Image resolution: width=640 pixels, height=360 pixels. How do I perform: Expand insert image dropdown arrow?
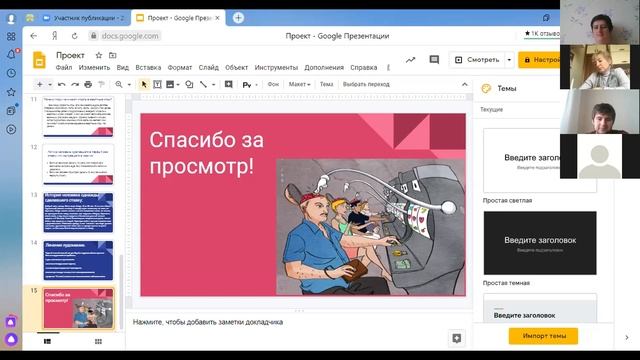point(178,84)
